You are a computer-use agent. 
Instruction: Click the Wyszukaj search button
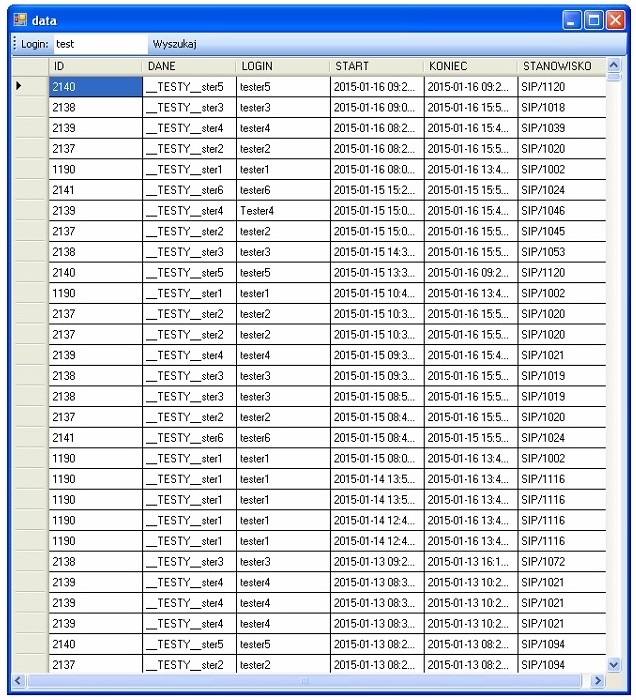pyautogui.click(x=175, y=44)
